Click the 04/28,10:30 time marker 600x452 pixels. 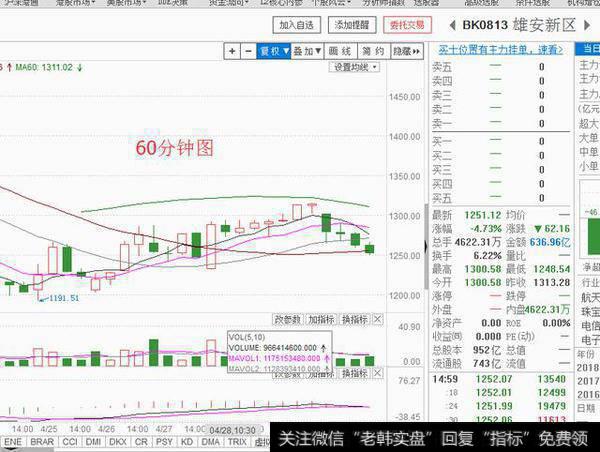[232, 430]
